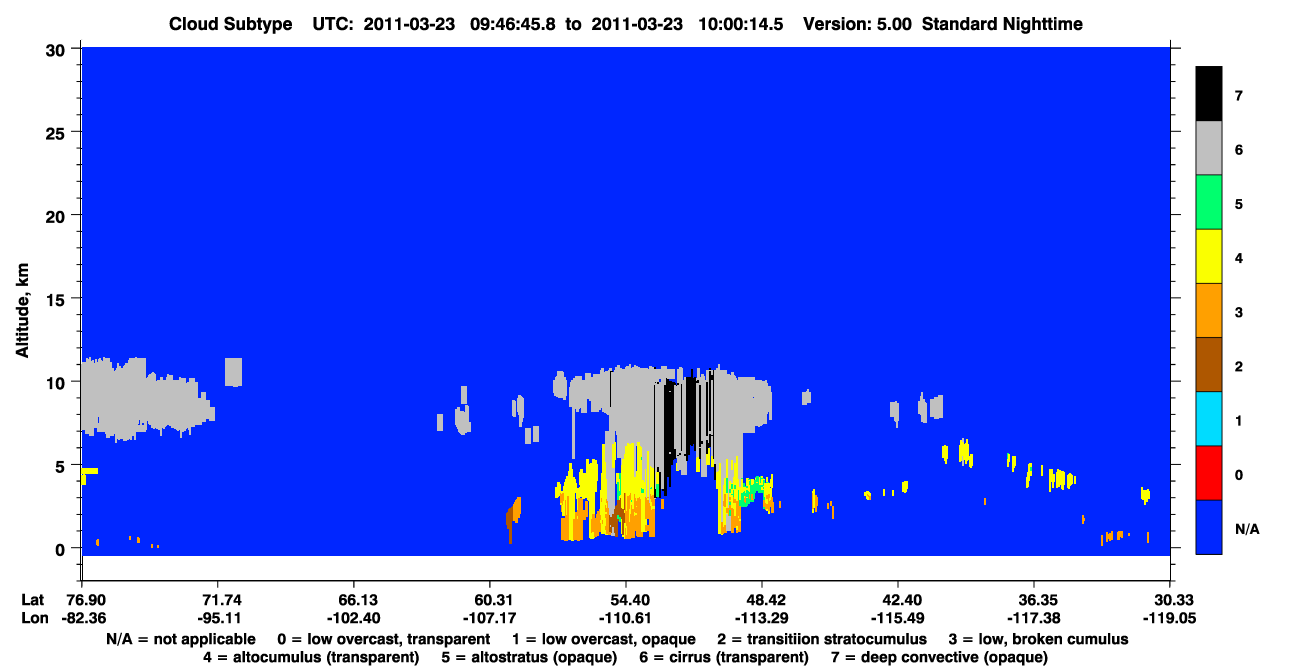
Task: Click latitude value '30.33'
Action: click(x=1170, y=599)
